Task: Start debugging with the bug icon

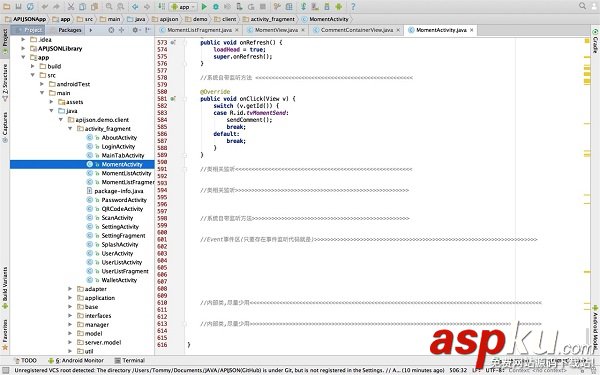Action: (x=216, y=7)
